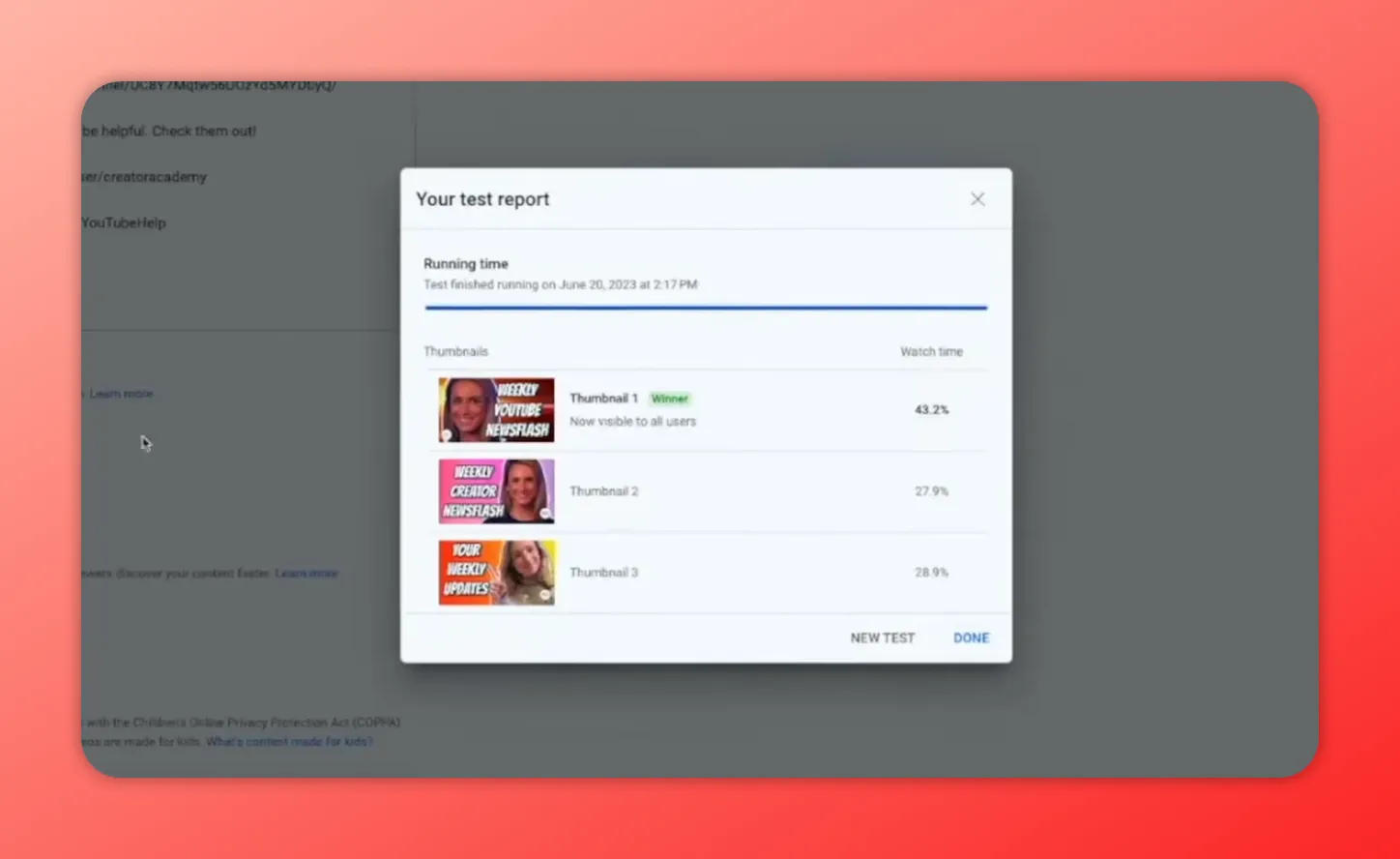Start a NEW TEST
This screenshot has height=859, width=1400.
882,638
